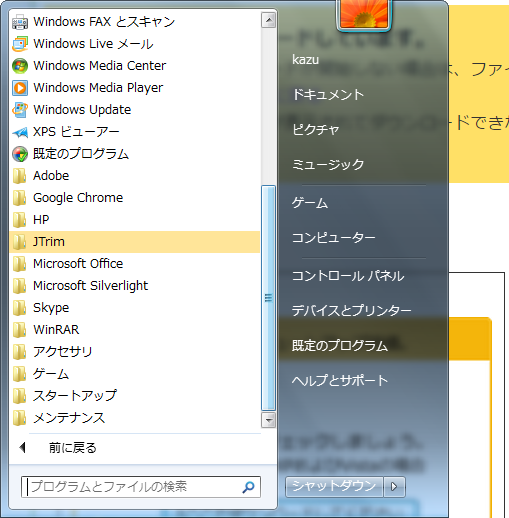509x518 pixels.
Task: Launch Windows Media Center text entry
Action: (99, 66)
